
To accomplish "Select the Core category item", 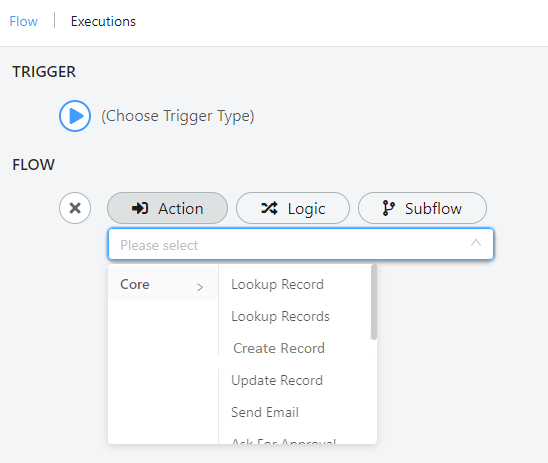I will click(163, 284).
